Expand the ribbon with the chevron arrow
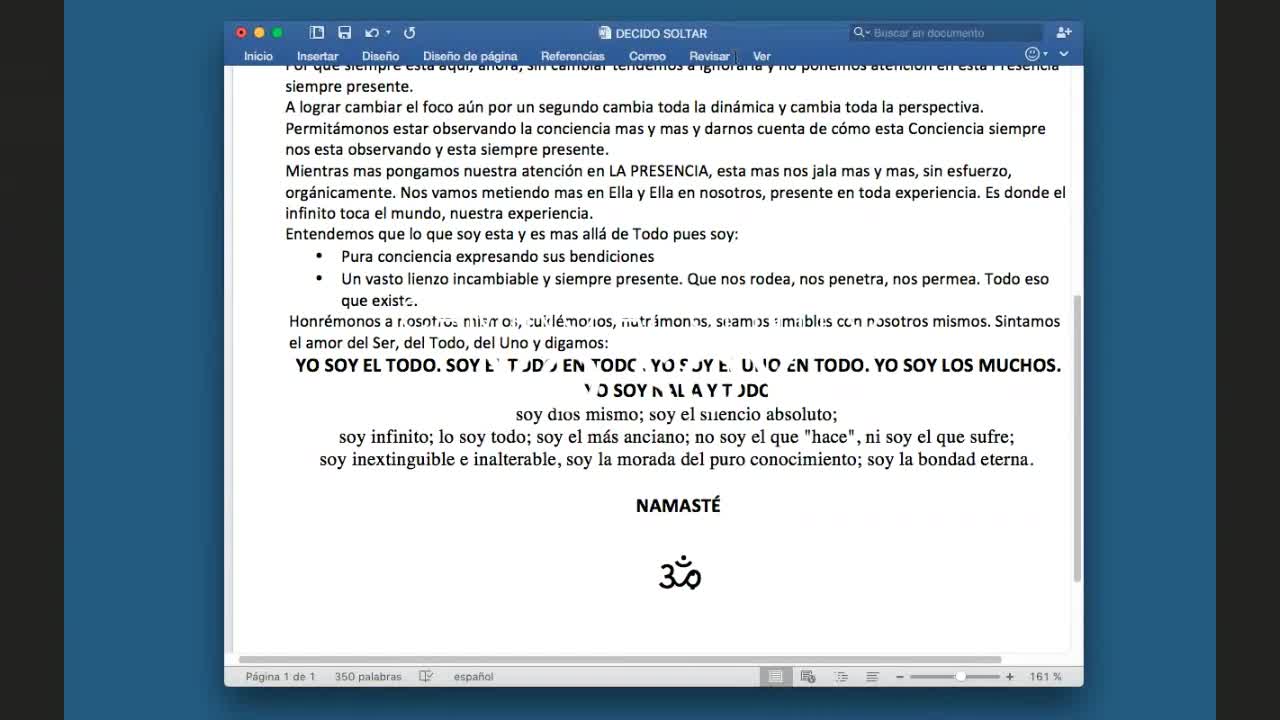Screen dimensions: 1280x720 click(x=1064, y=54)
